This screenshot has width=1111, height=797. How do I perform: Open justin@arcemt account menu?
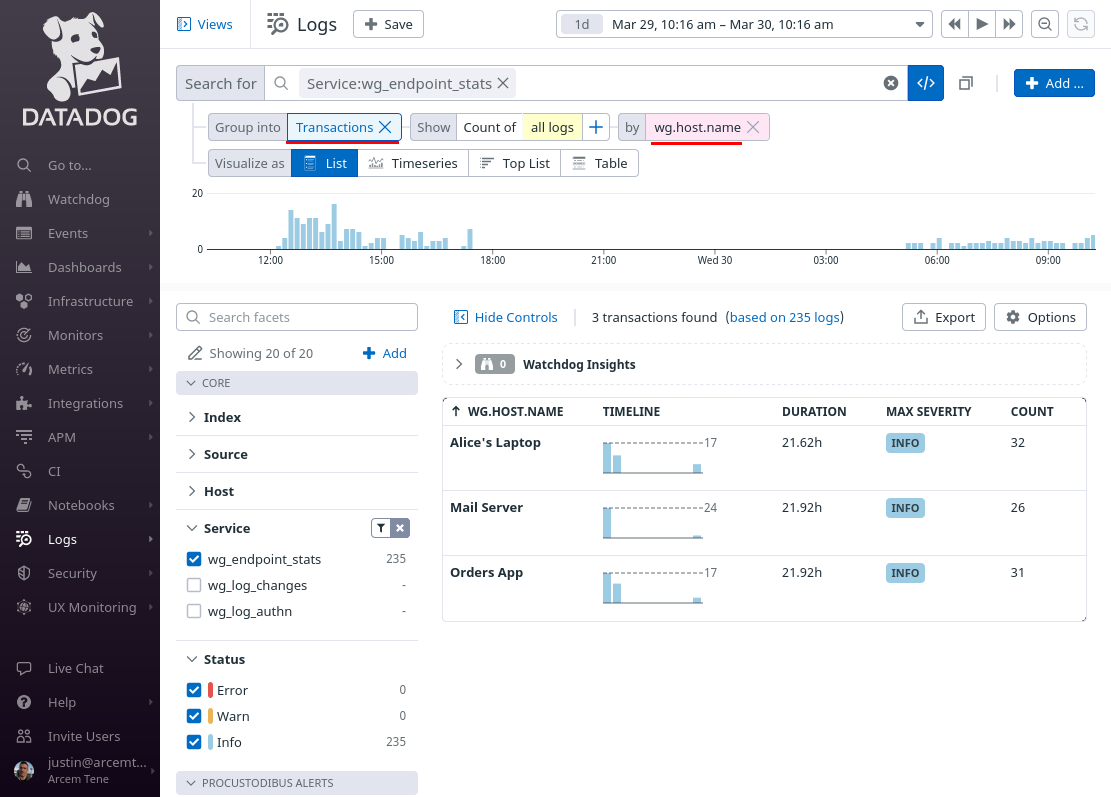(x=85, y=770)
